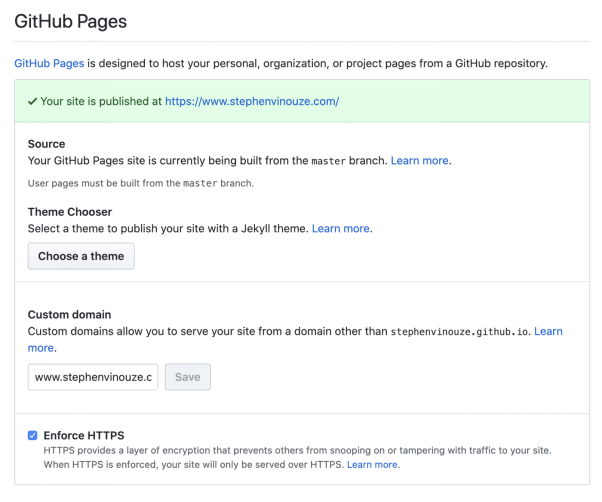Viewport: 602px width, 502px height.
Task: Click the 'User pages must be built' note
Action: (140, 183)
